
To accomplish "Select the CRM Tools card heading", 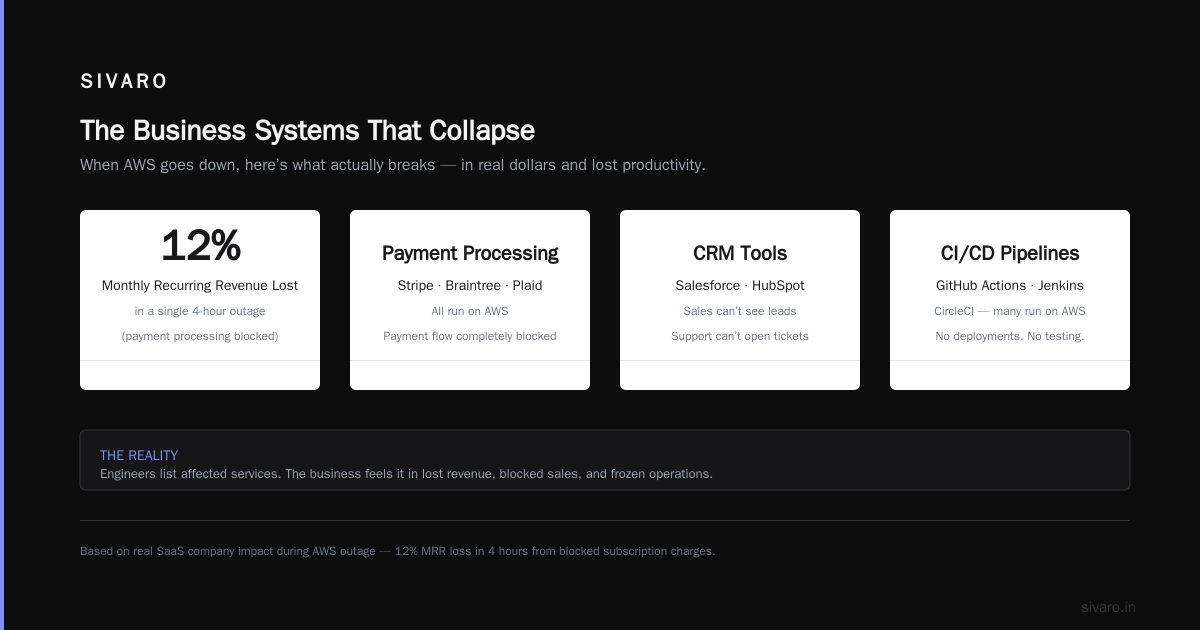I will [x=740, y=254].
